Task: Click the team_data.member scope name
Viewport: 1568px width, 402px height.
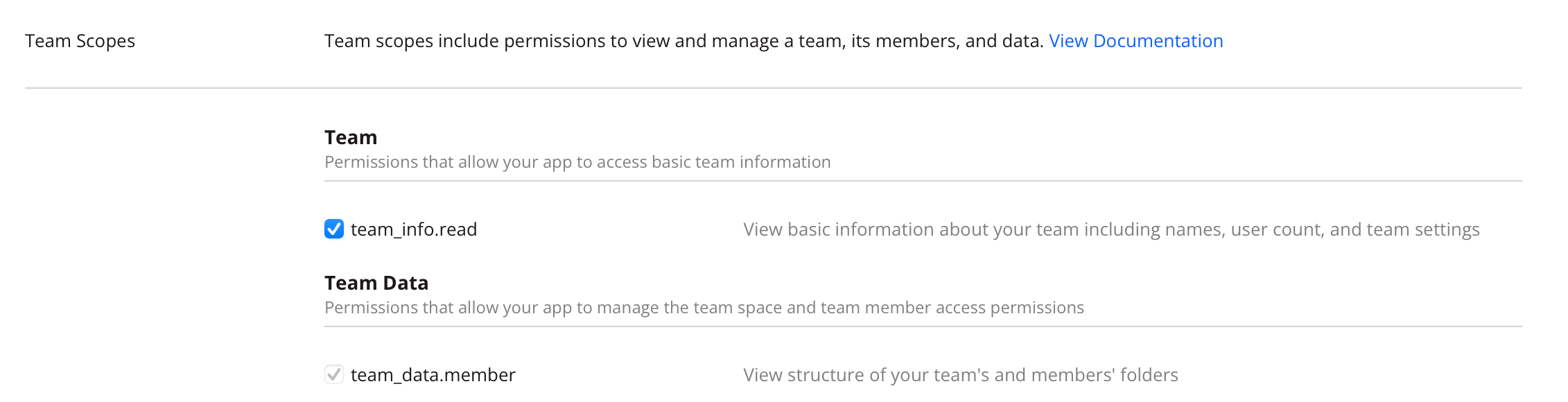Action: tap(433, 375)
